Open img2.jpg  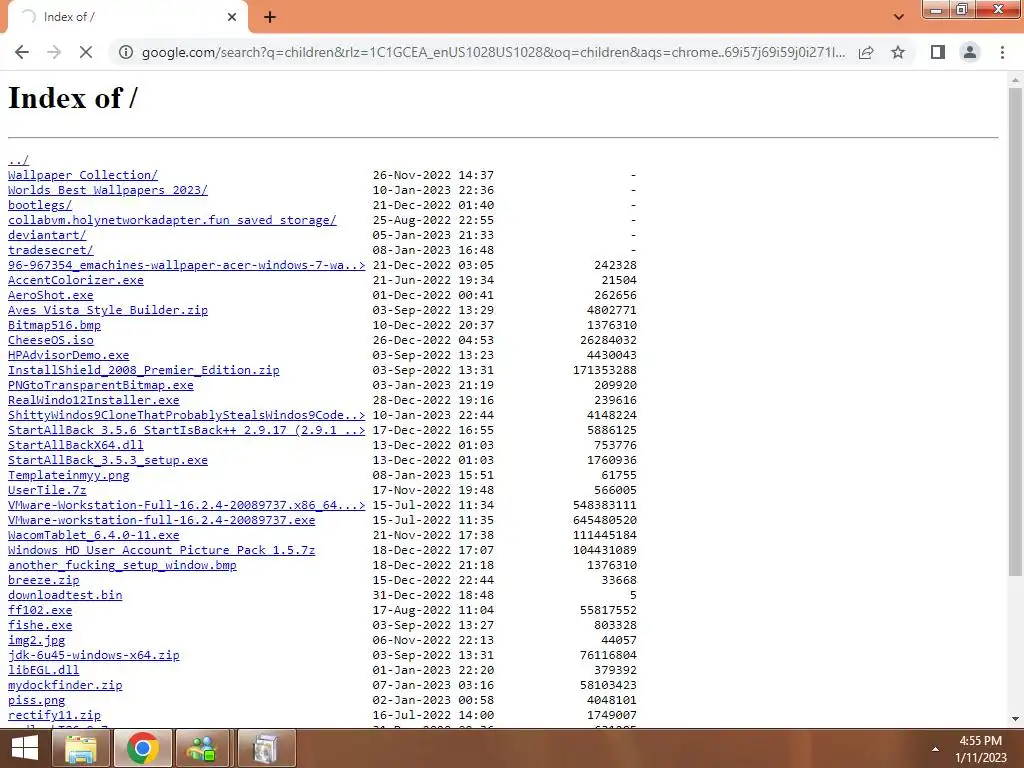(x=37, y=641)
